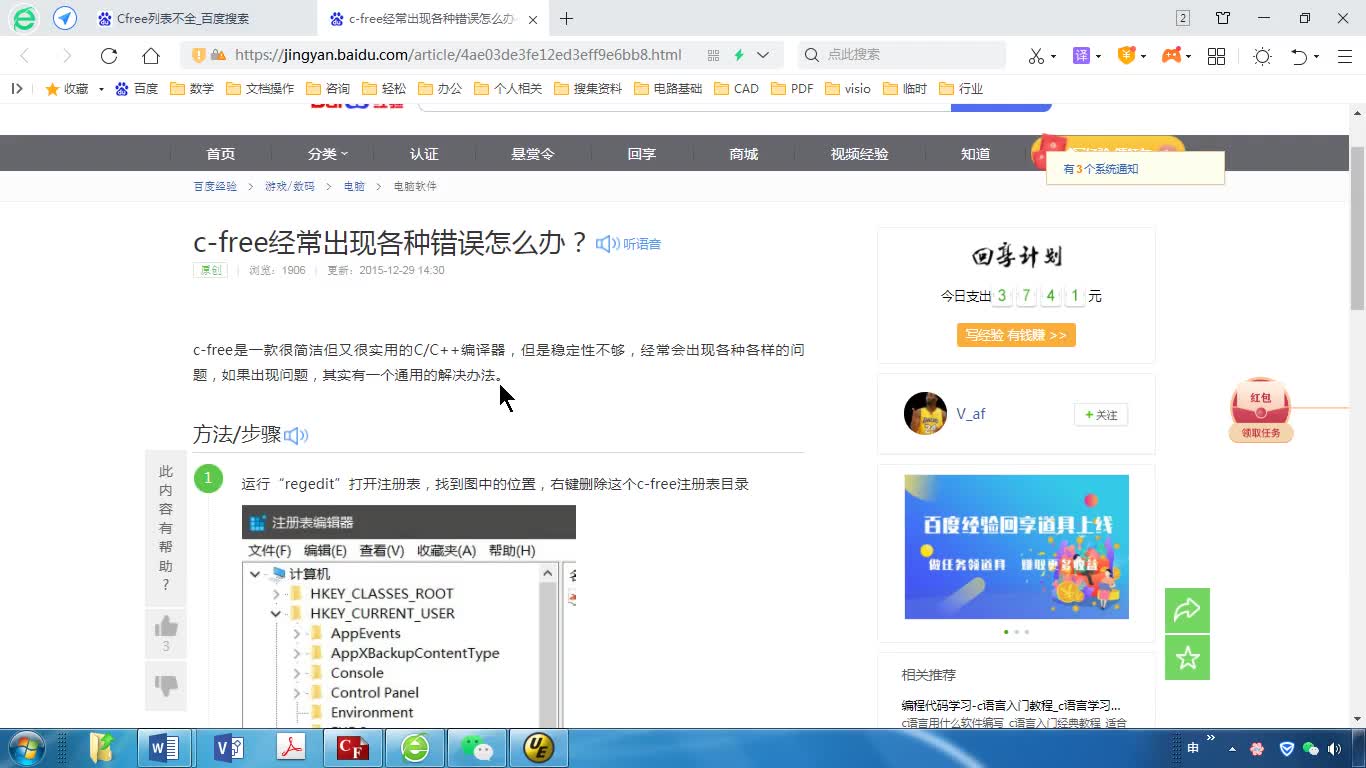1366x768 pixels.
Task: Click the thumbs-down icon
Action: (166, 686)
